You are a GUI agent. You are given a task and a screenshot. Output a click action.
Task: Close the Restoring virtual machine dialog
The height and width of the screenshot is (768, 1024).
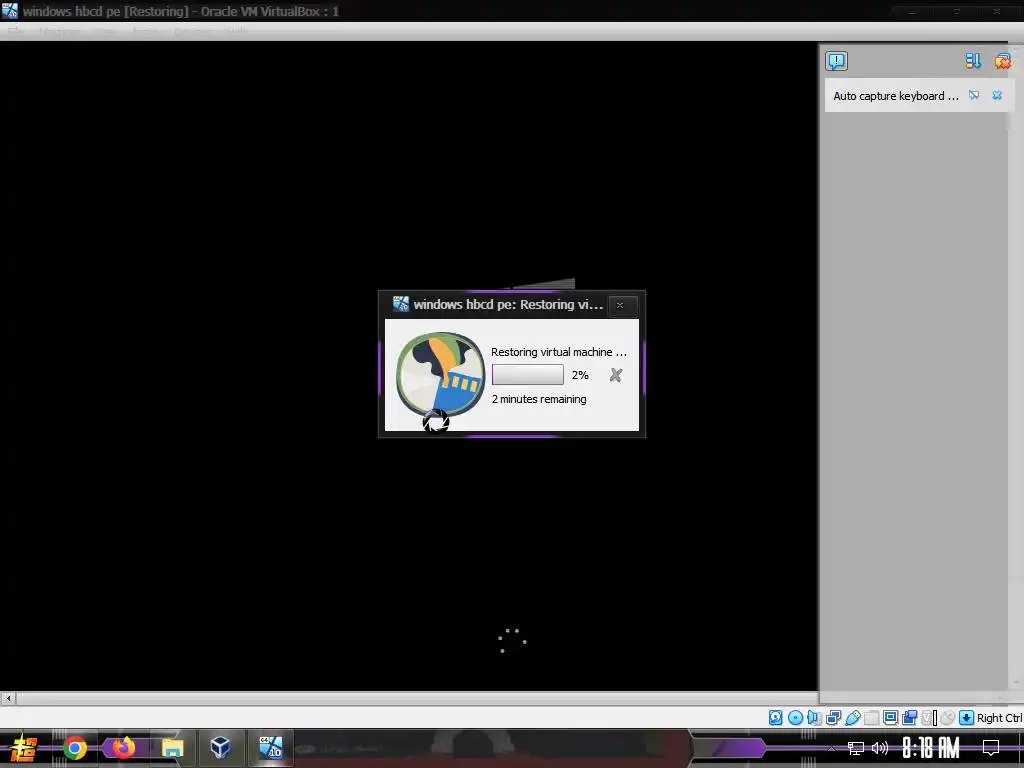point(620,305)
